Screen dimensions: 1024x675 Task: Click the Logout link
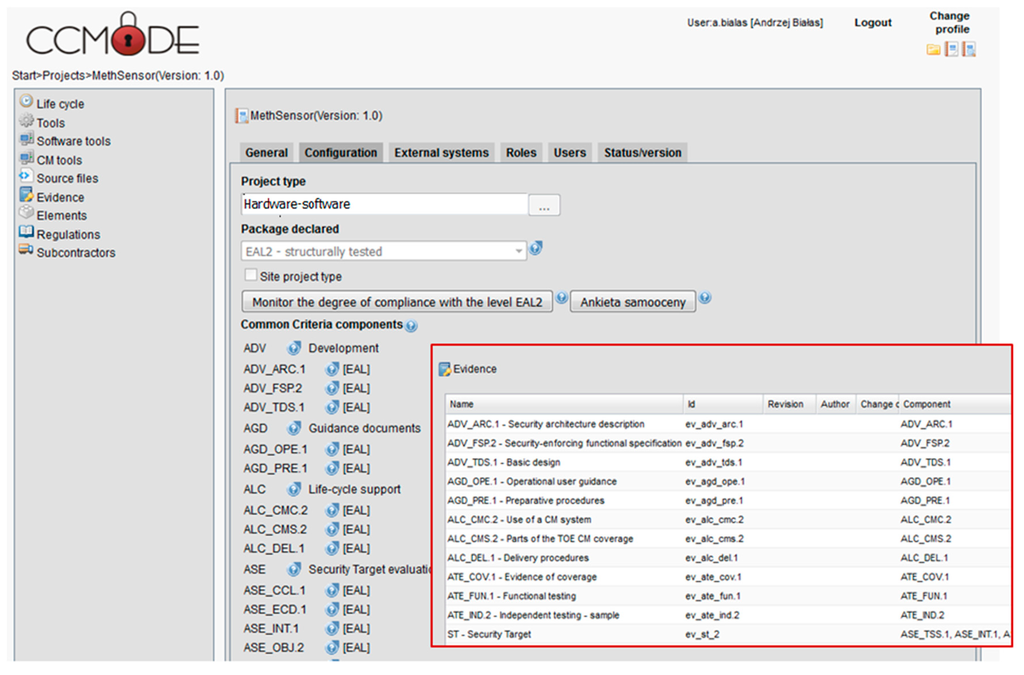872,23
